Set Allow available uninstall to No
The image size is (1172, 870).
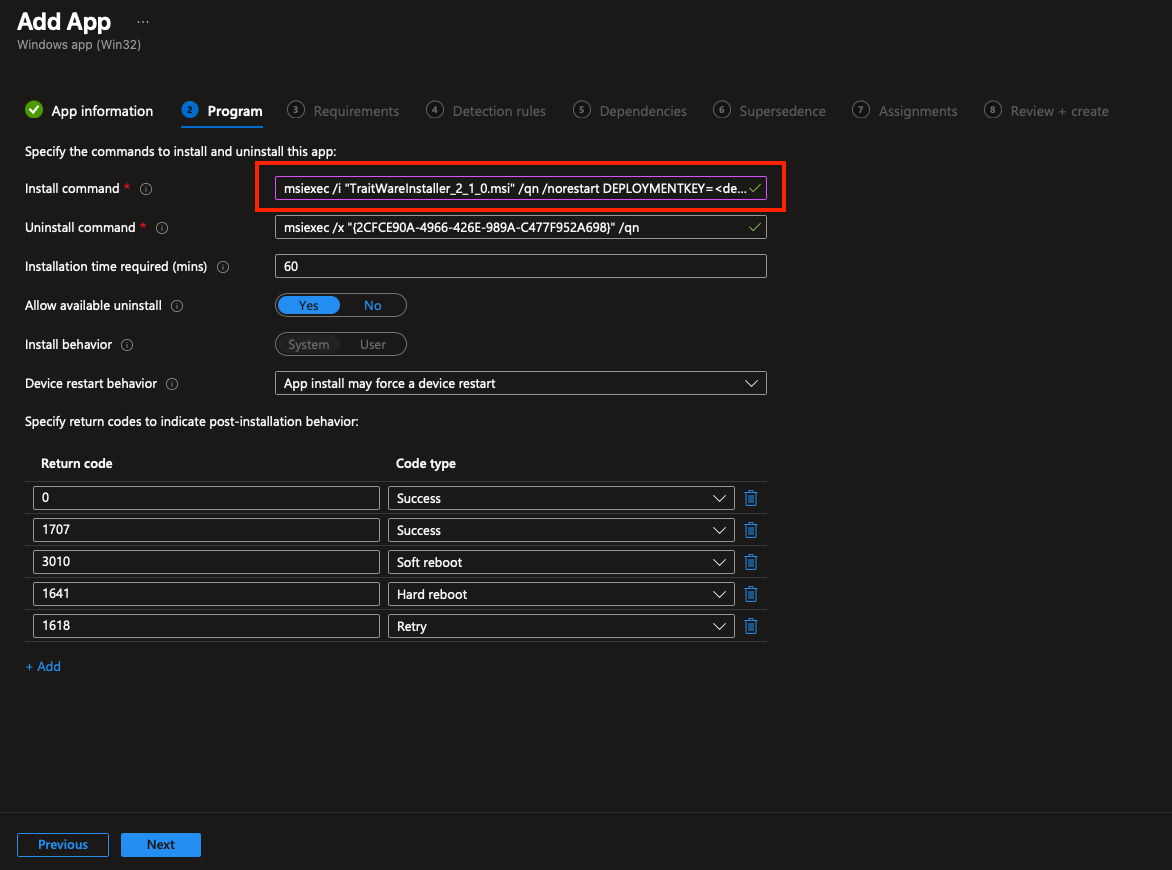373,305
